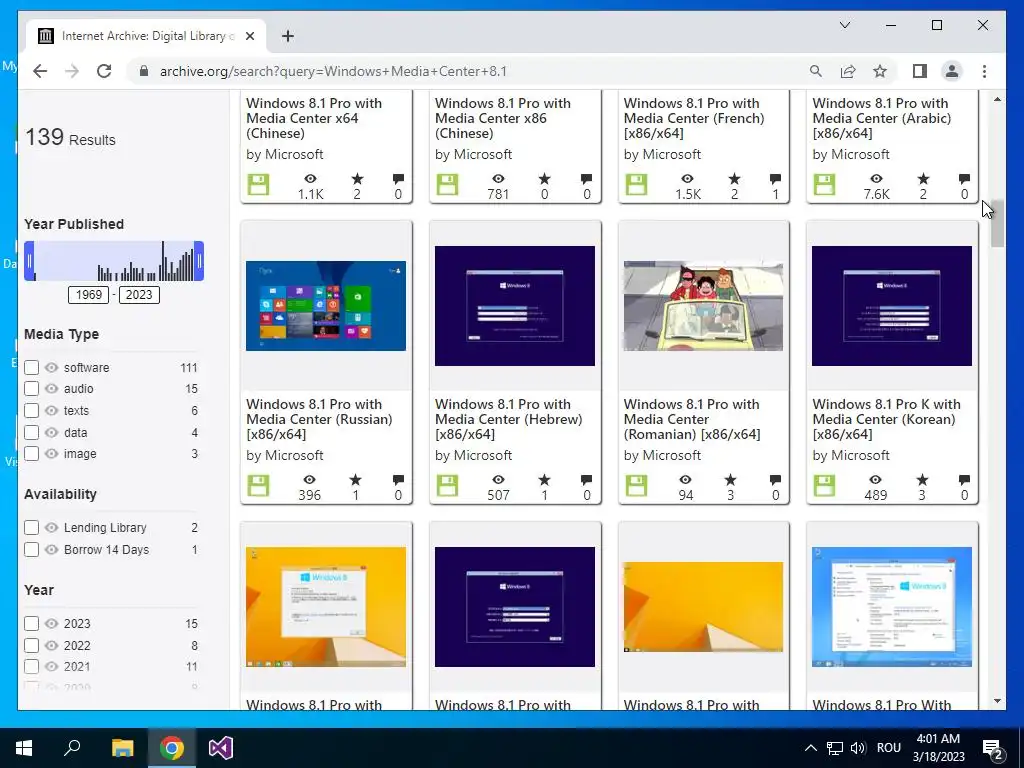Viewport: 1024px width, 768px height.
Task: Click scrollbar down arrow
Action: (997, 701)
